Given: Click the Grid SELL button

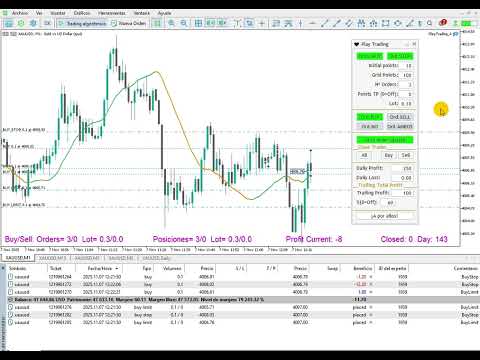Looking at the screenshot, I should [x=400, y=117].
